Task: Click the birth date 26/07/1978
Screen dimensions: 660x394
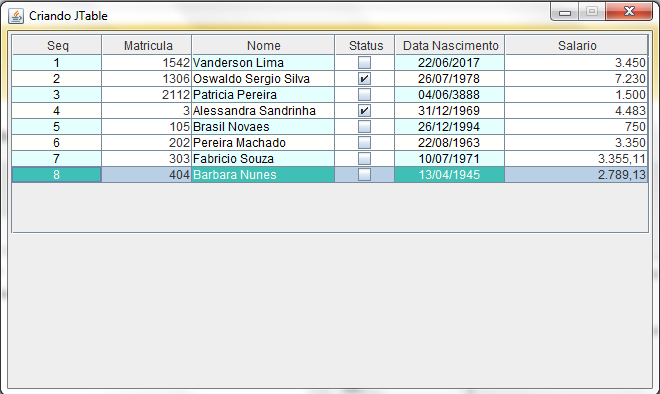Action: point(449,79)
